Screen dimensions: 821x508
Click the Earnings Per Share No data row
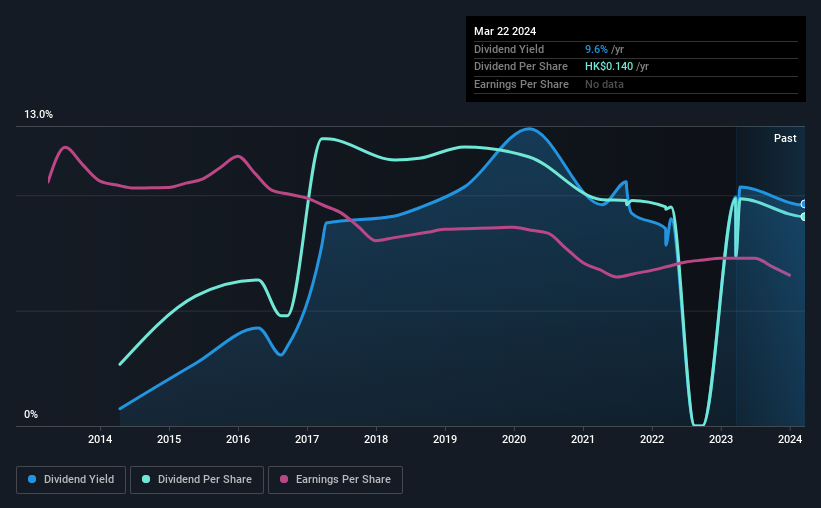pyautogui.click(x=636, y=84)
